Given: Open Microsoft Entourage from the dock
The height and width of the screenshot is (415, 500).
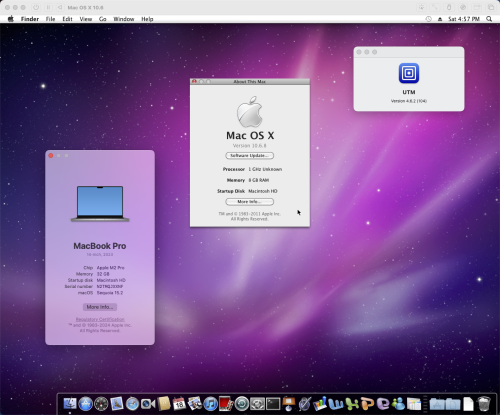Looking at the screenshot, I should pyautogui.click(x=383, y=404).
